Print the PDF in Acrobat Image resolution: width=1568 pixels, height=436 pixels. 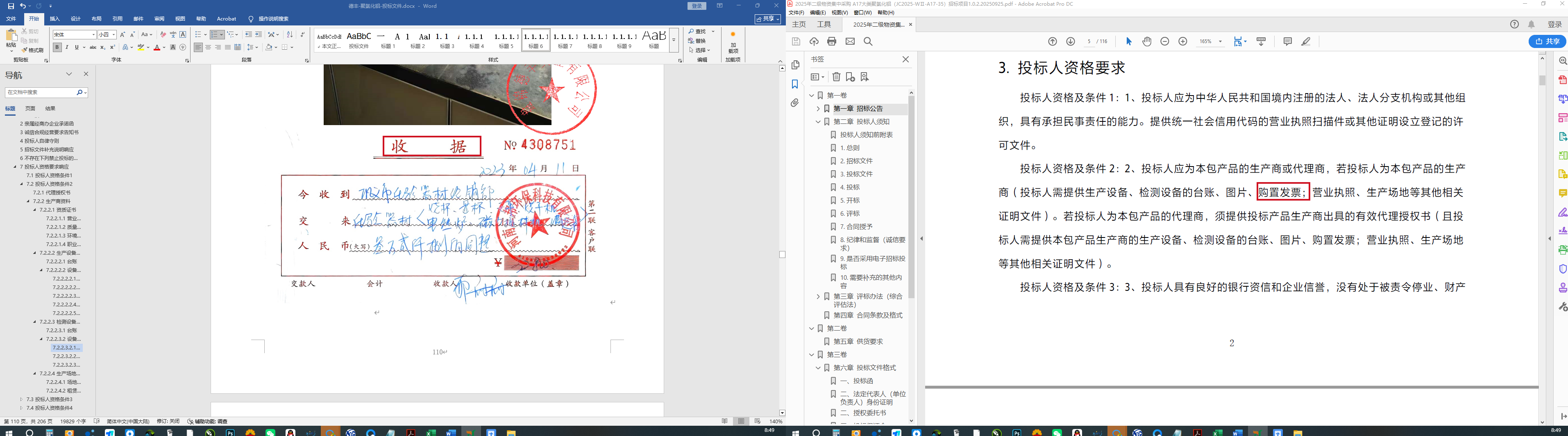coord(832,41)
